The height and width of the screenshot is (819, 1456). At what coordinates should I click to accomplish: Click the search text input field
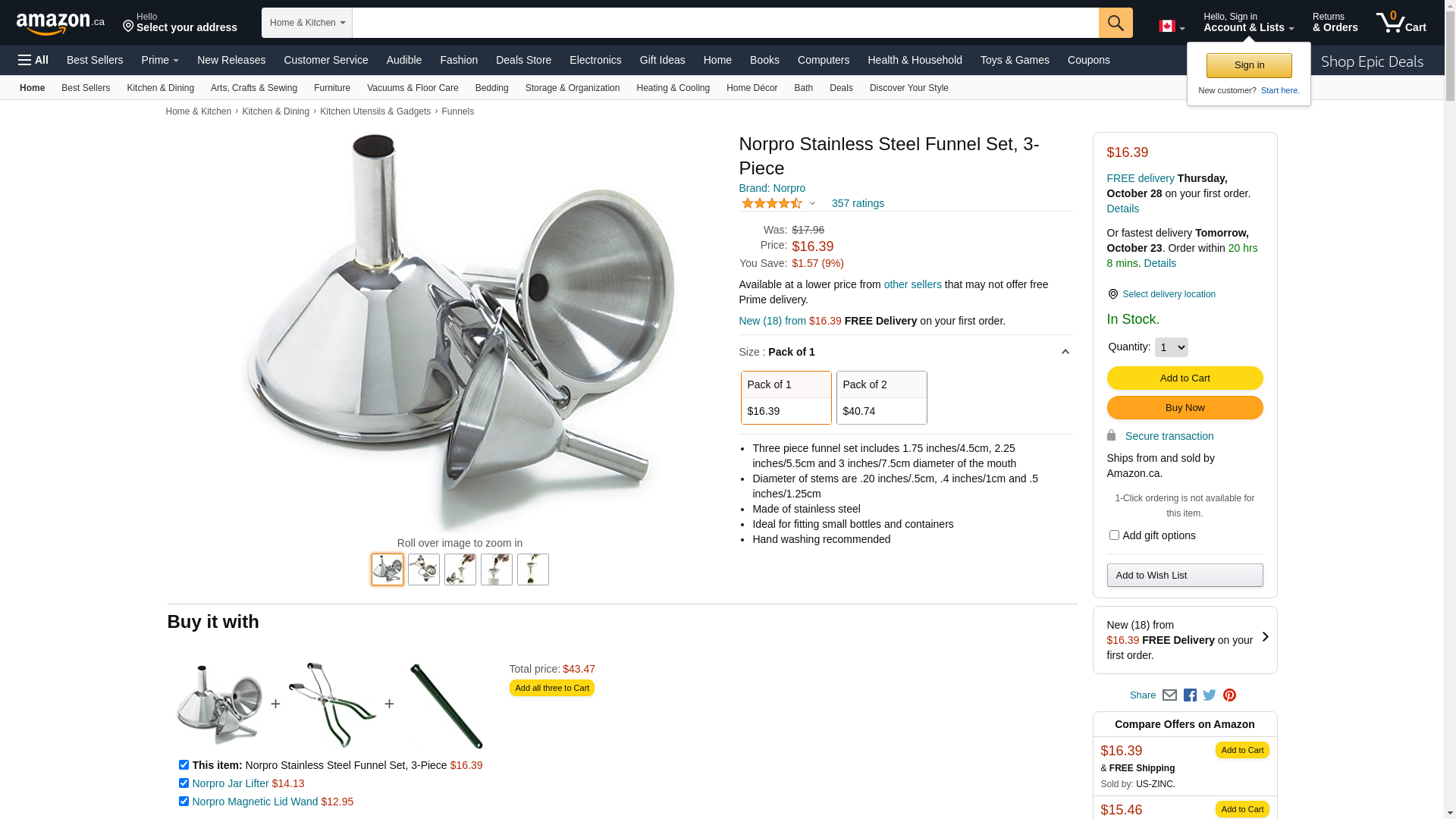pyautogui.click(x=725, y=23)
